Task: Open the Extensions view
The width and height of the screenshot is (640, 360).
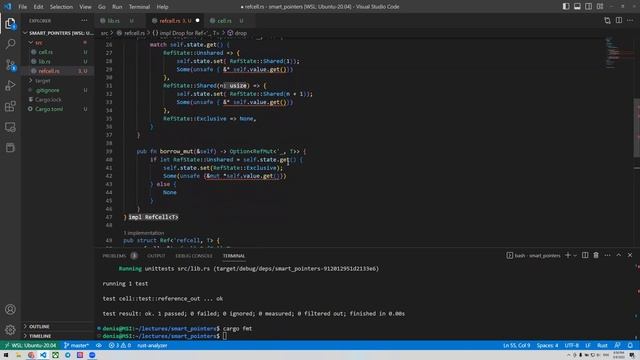Action: pos(10,107)
